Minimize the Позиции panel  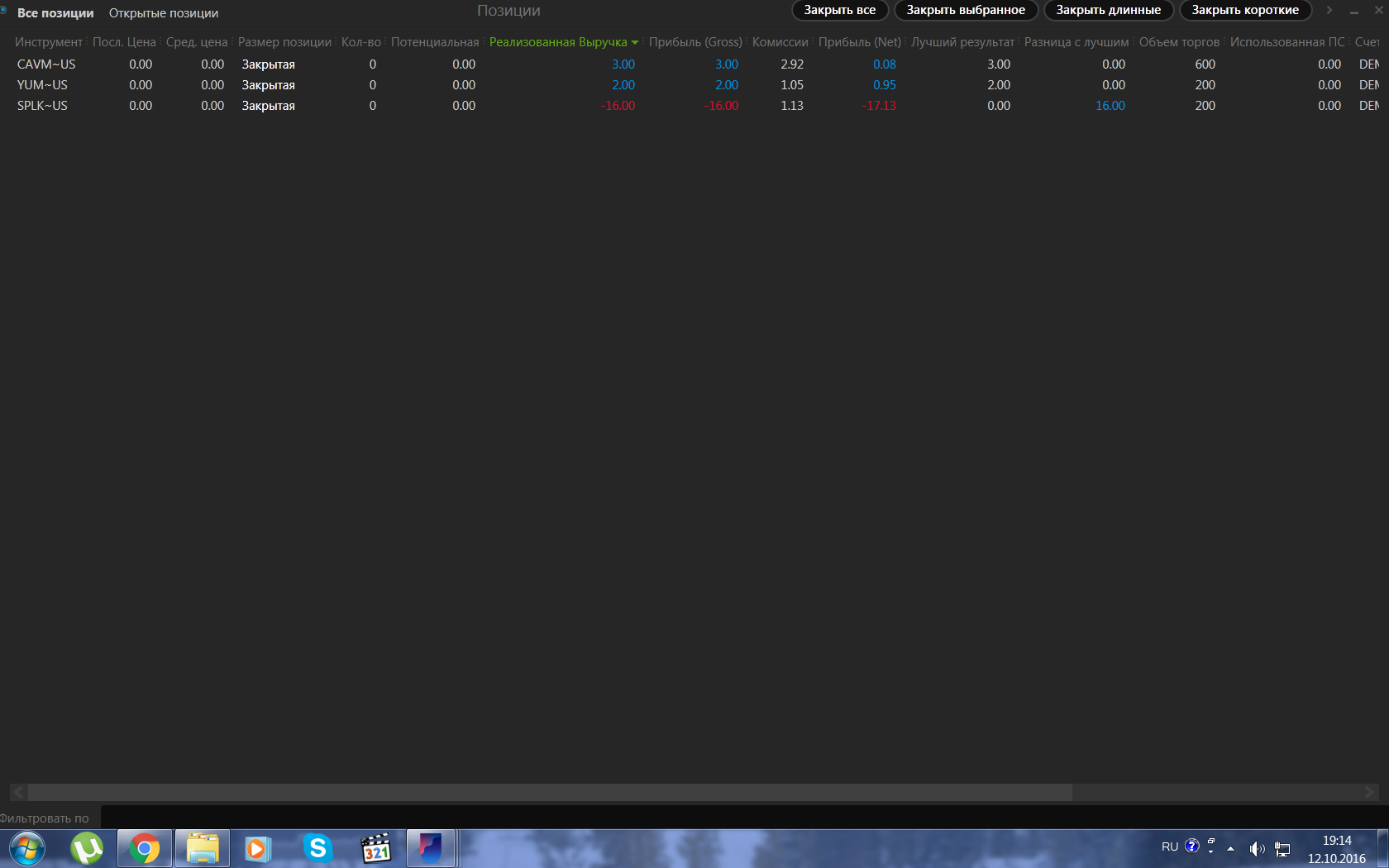click(x=1354, y=11)
